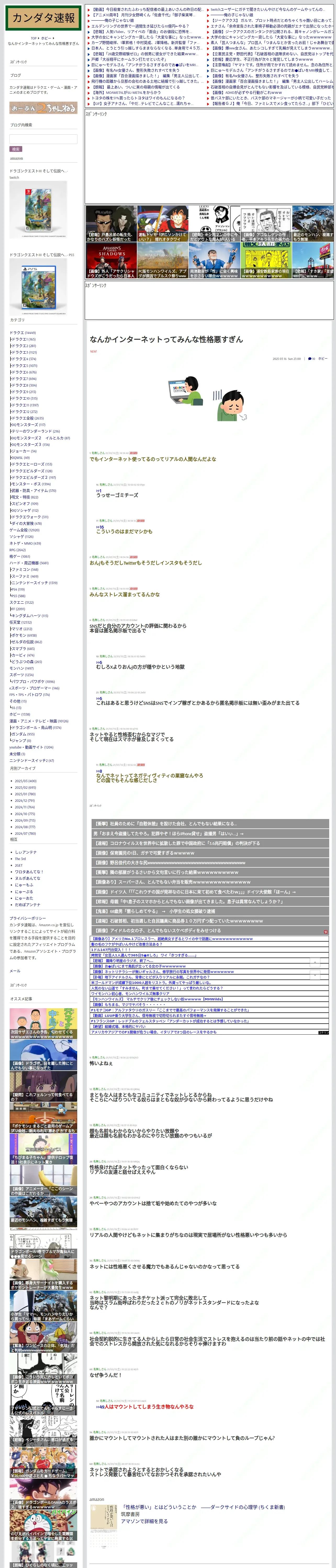The height and width of the screenshot is (1568, 336).
Task: Click the TOP breadcrumb link
Action: point(34,38)
